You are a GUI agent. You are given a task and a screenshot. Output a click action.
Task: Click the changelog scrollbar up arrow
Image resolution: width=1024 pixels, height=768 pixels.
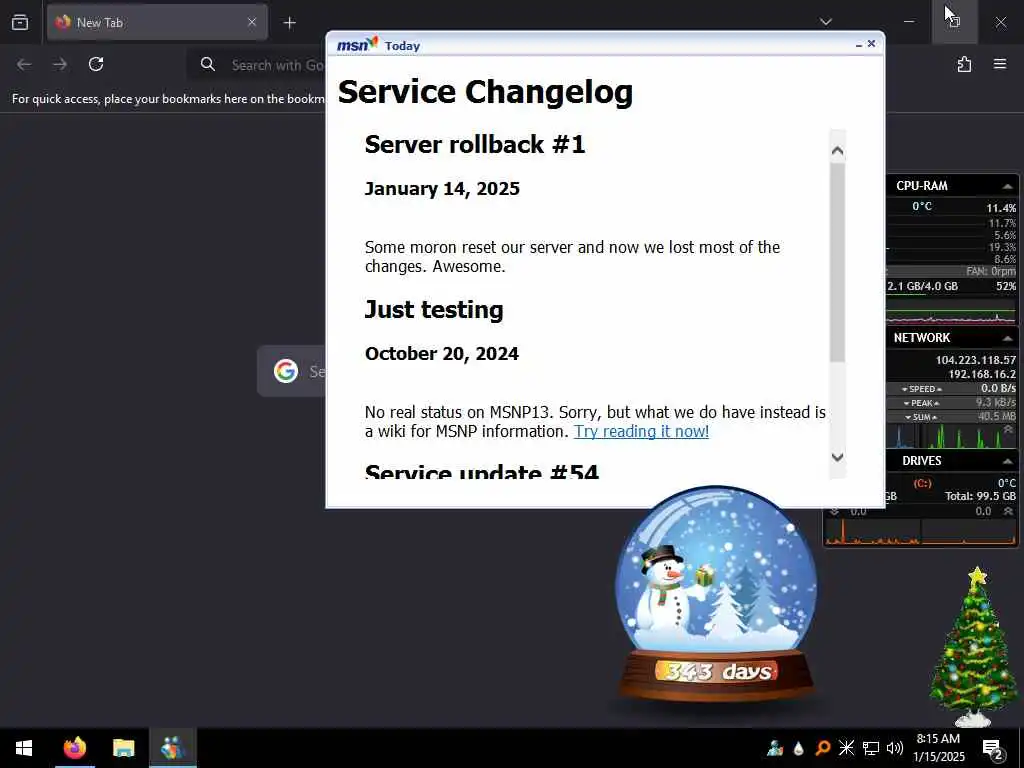[837, 151]
